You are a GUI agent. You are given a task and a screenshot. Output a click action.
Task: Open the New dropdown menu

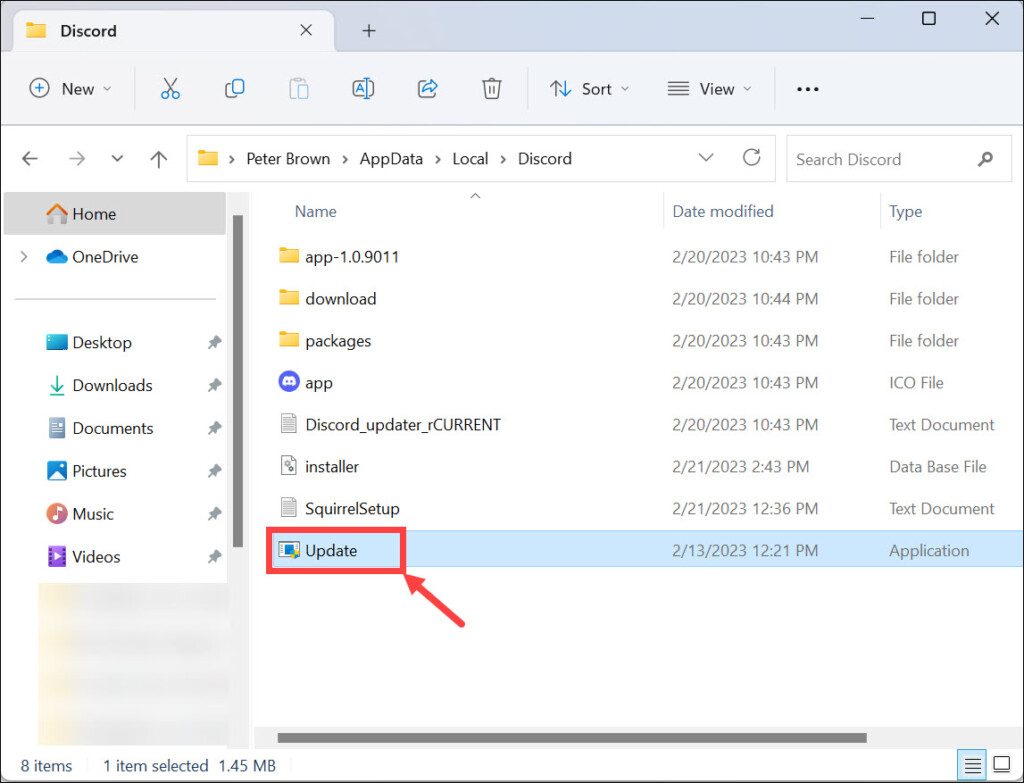pos(70,89)
